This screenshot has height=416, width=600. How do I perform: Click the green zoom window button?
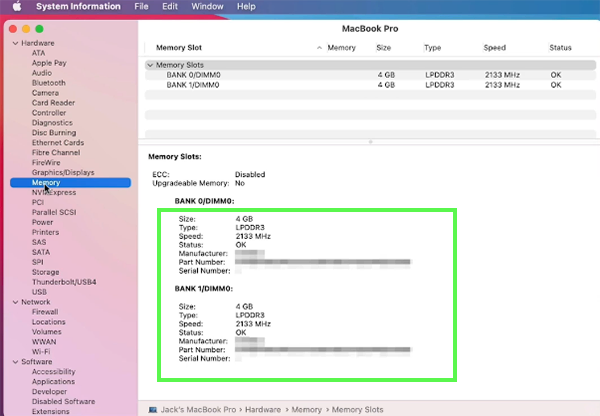(39, 29)
